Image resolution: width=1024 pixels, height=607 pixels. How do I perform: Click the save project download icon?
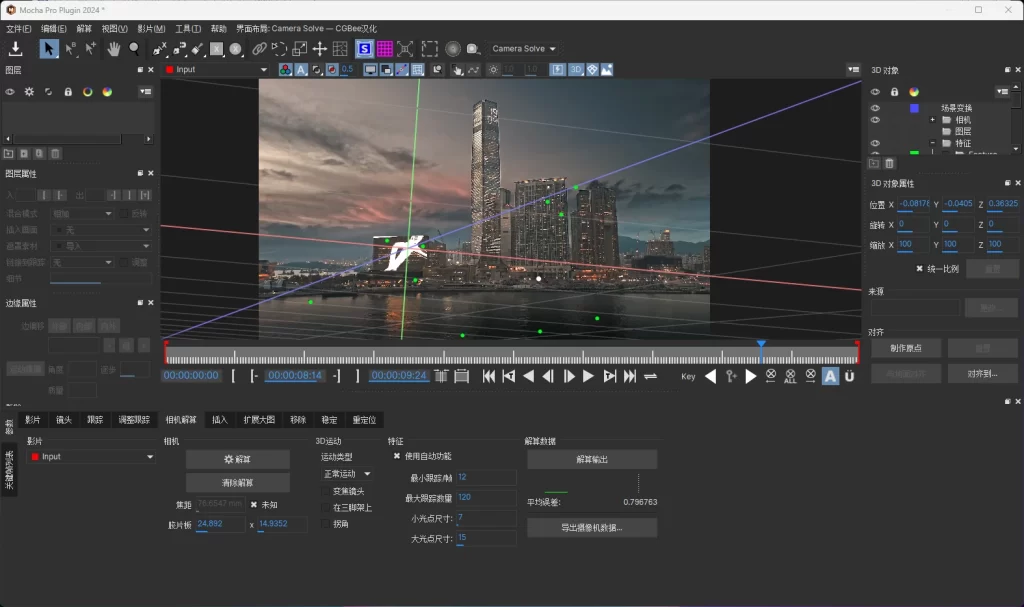coord(16,48)
